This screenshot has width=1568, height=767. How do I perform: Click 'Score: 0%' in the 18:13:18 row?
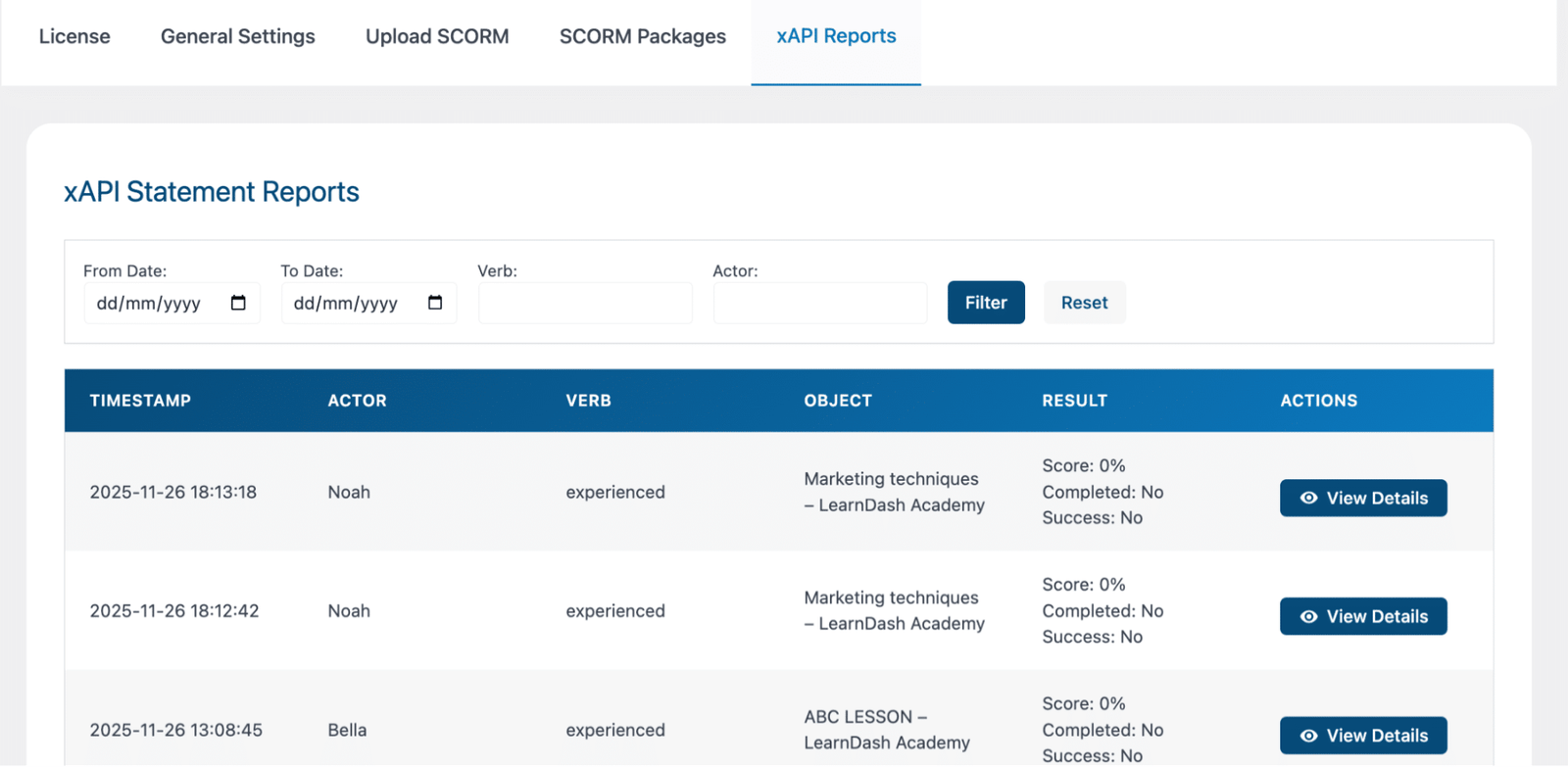tap(1084, 465)
